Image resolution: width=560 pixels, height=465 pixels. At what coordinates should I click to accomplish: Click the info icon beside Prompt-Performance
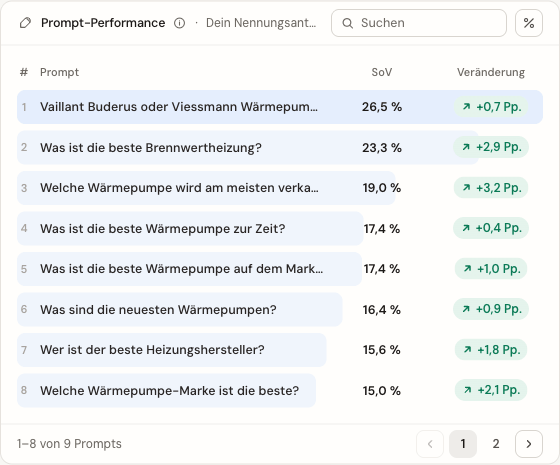click(179, 23)
